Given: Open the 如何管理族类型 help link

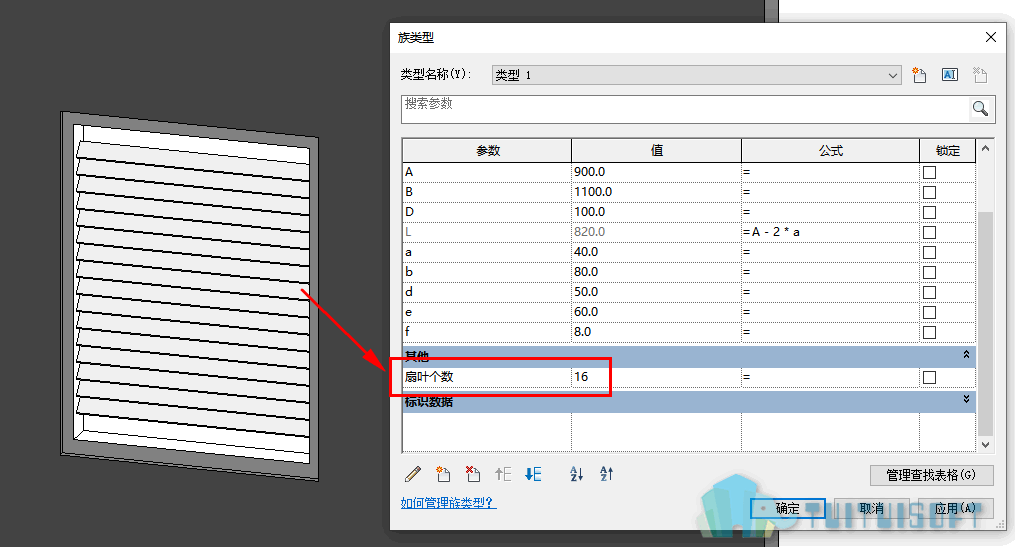Looking at the screenshot, I should coord(448,503).
